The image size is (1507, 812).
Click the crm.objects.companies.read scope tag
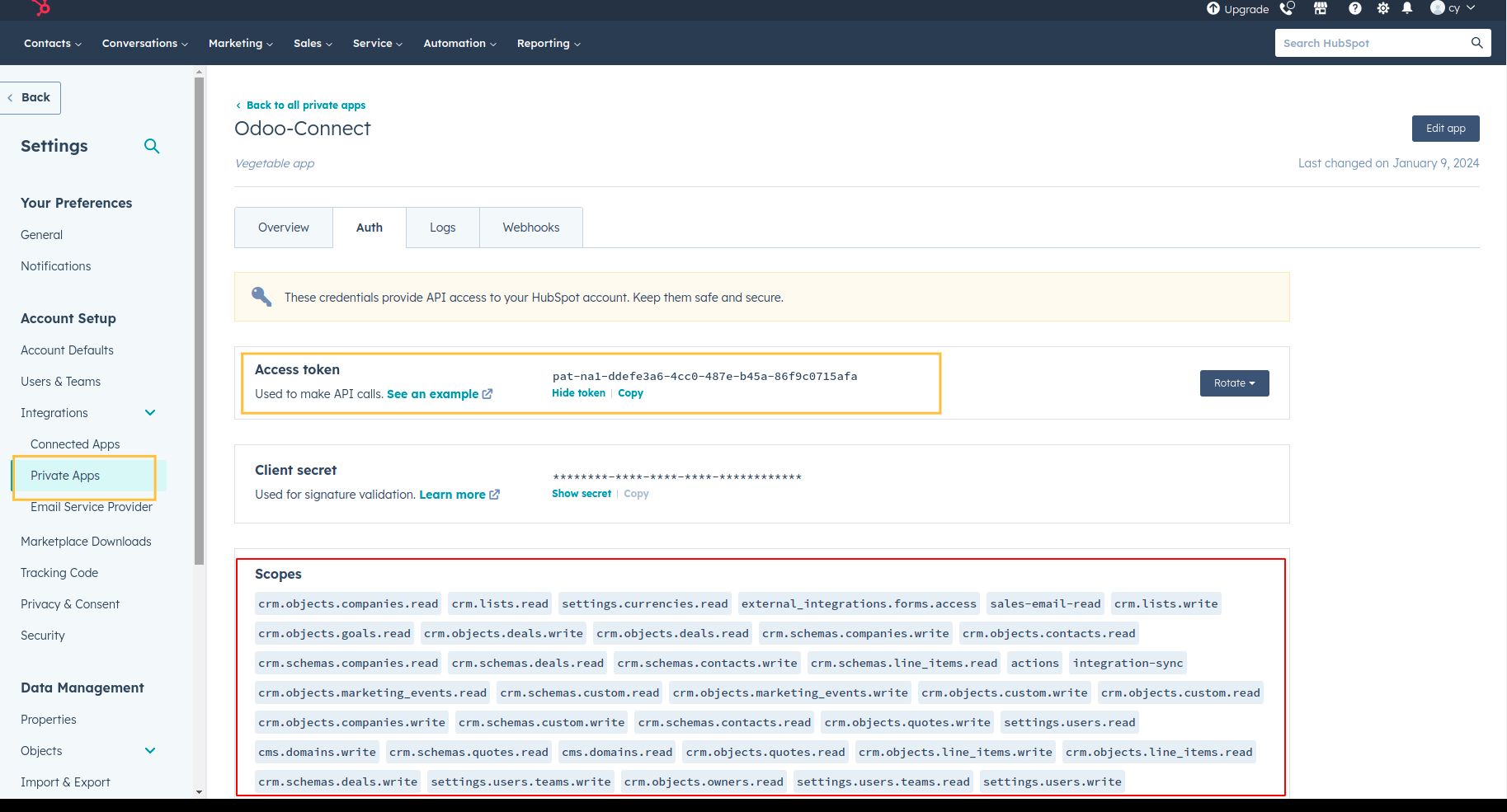click(x=348, y=603)
